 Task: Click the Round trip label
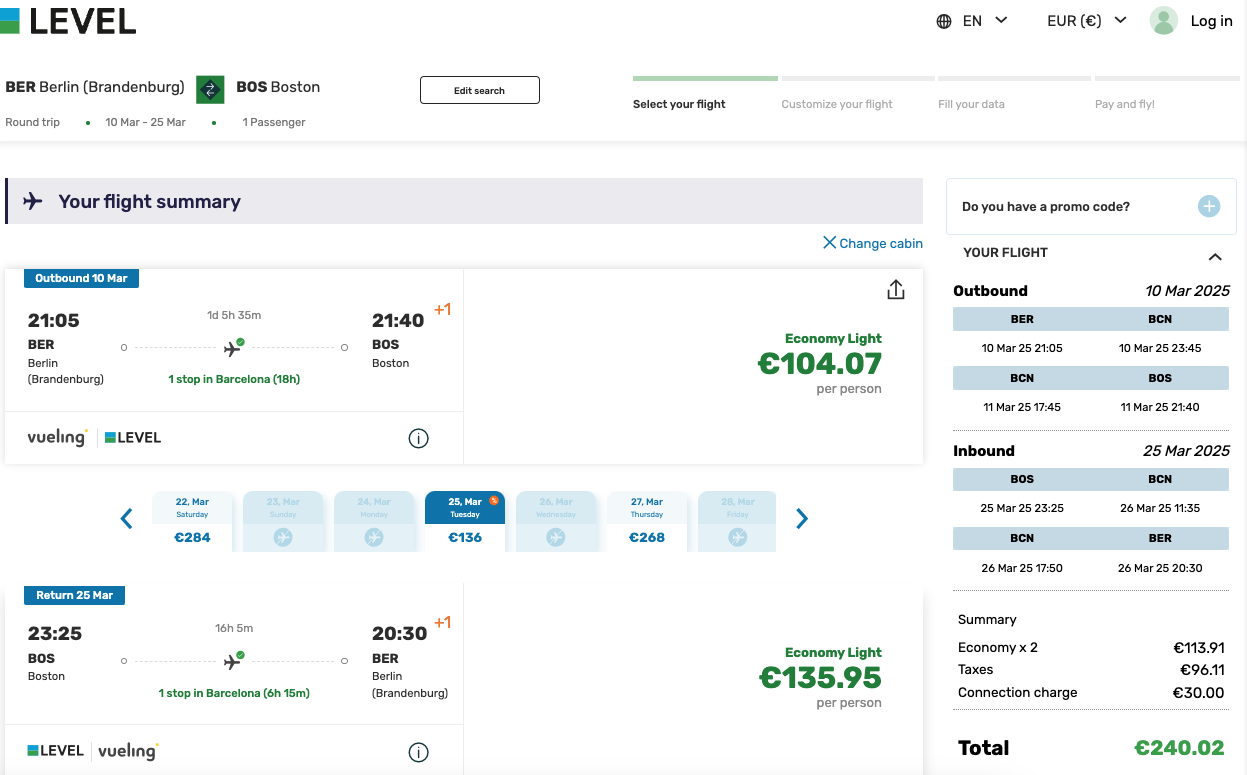[x=33, y=122]
